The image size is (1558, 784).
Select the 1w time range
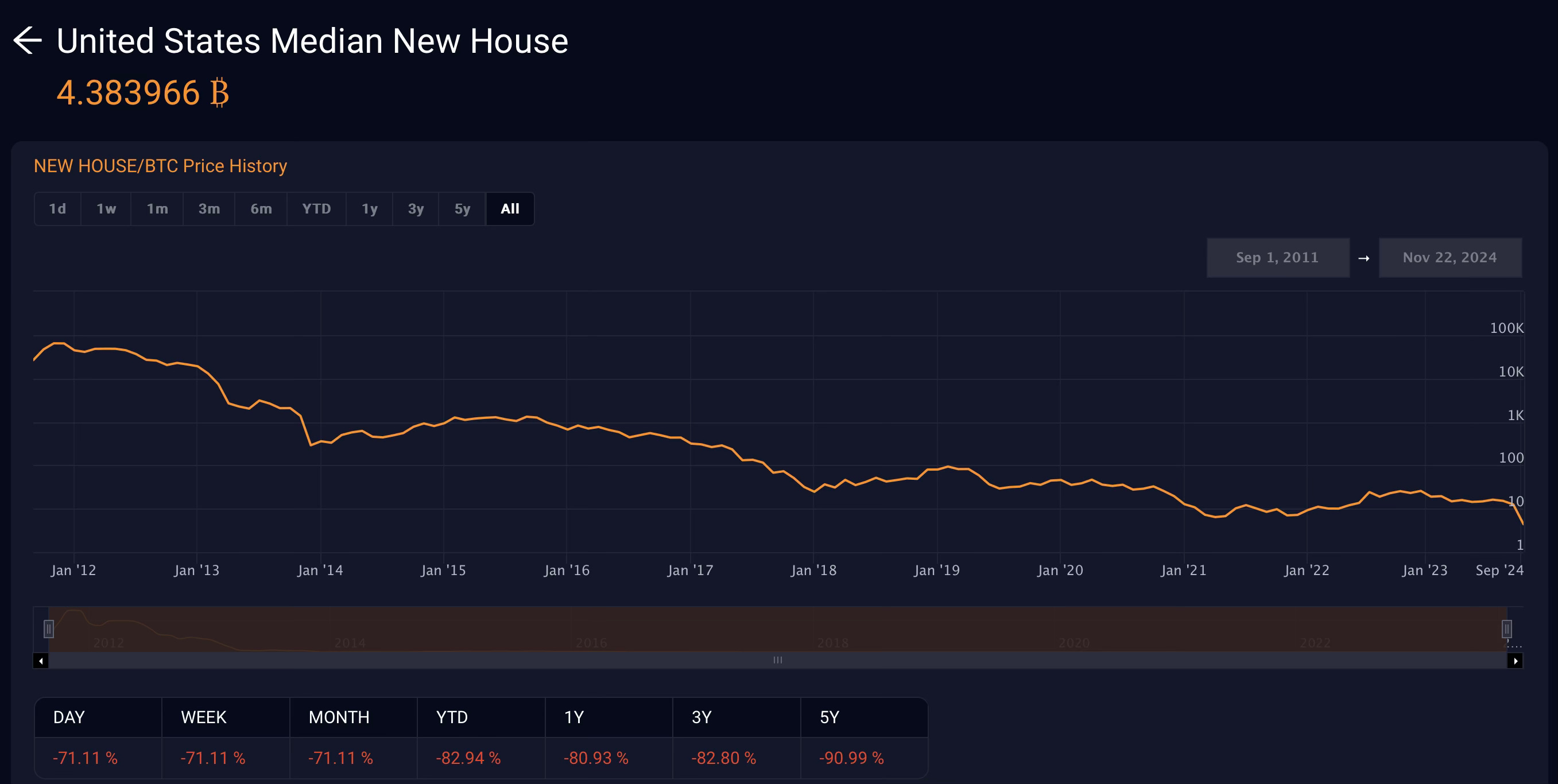click(x=106, y=209)
